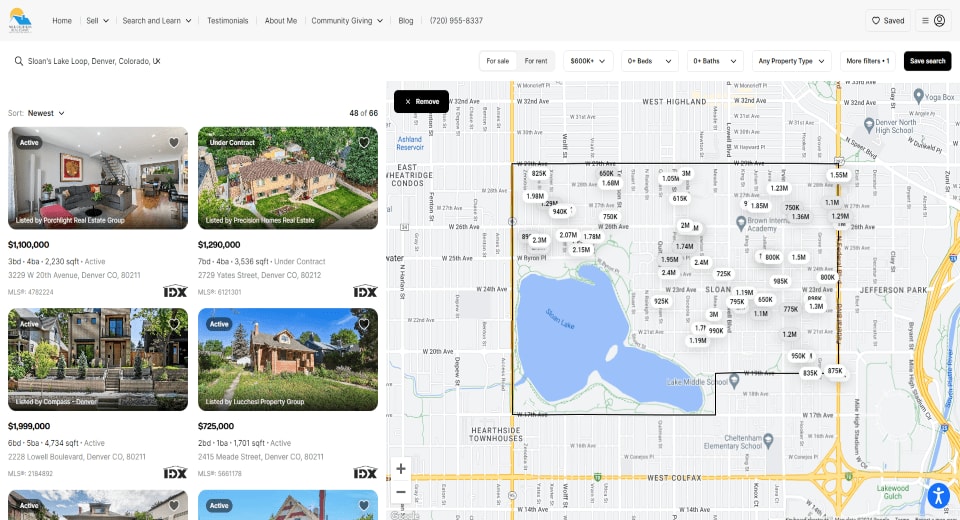Image resolution: width=960 pixels, height=520 pixels.
Task: Open the Testimonials page
Action: point(228,21)
